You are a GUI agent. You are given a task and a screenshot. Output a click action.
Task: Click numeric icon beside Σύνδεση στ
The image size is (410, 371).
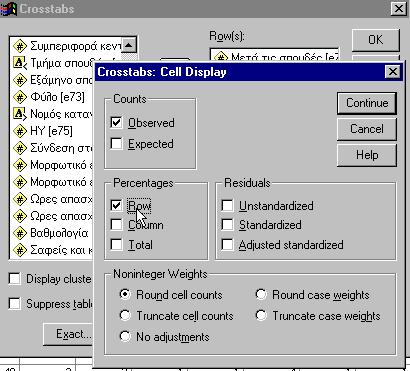click(20, 148)
